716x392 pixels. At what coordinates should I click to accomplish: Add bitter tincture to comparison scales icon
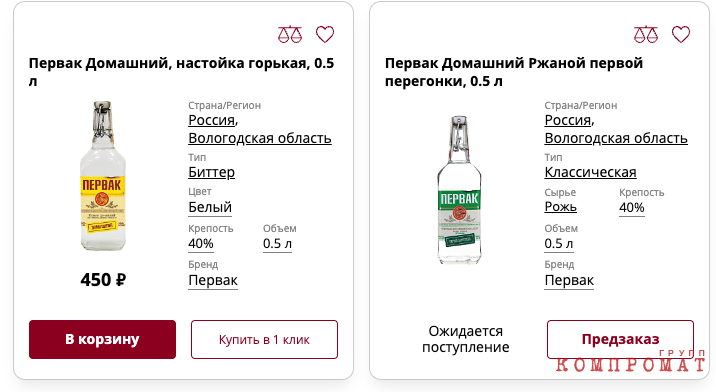click(290, 34)
